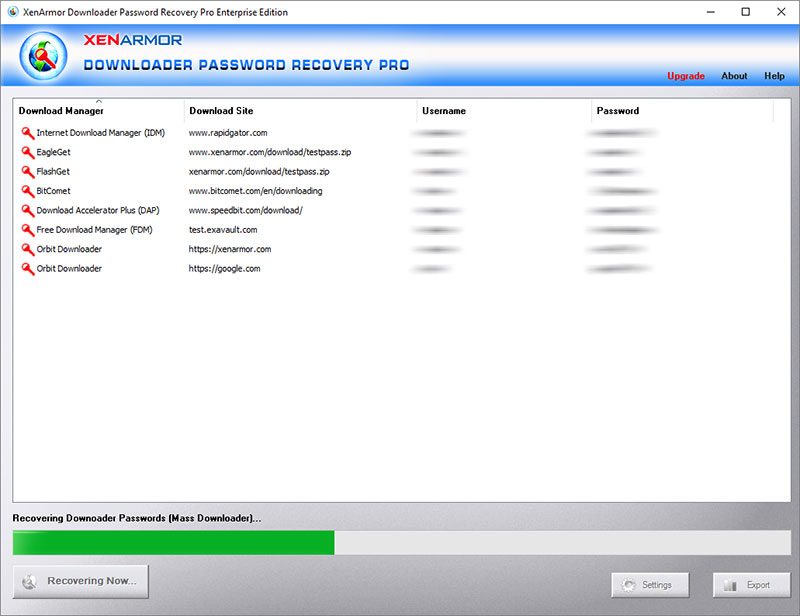
Task: Click the XenArmor logo icon in header
Action: tap(43, 58)
